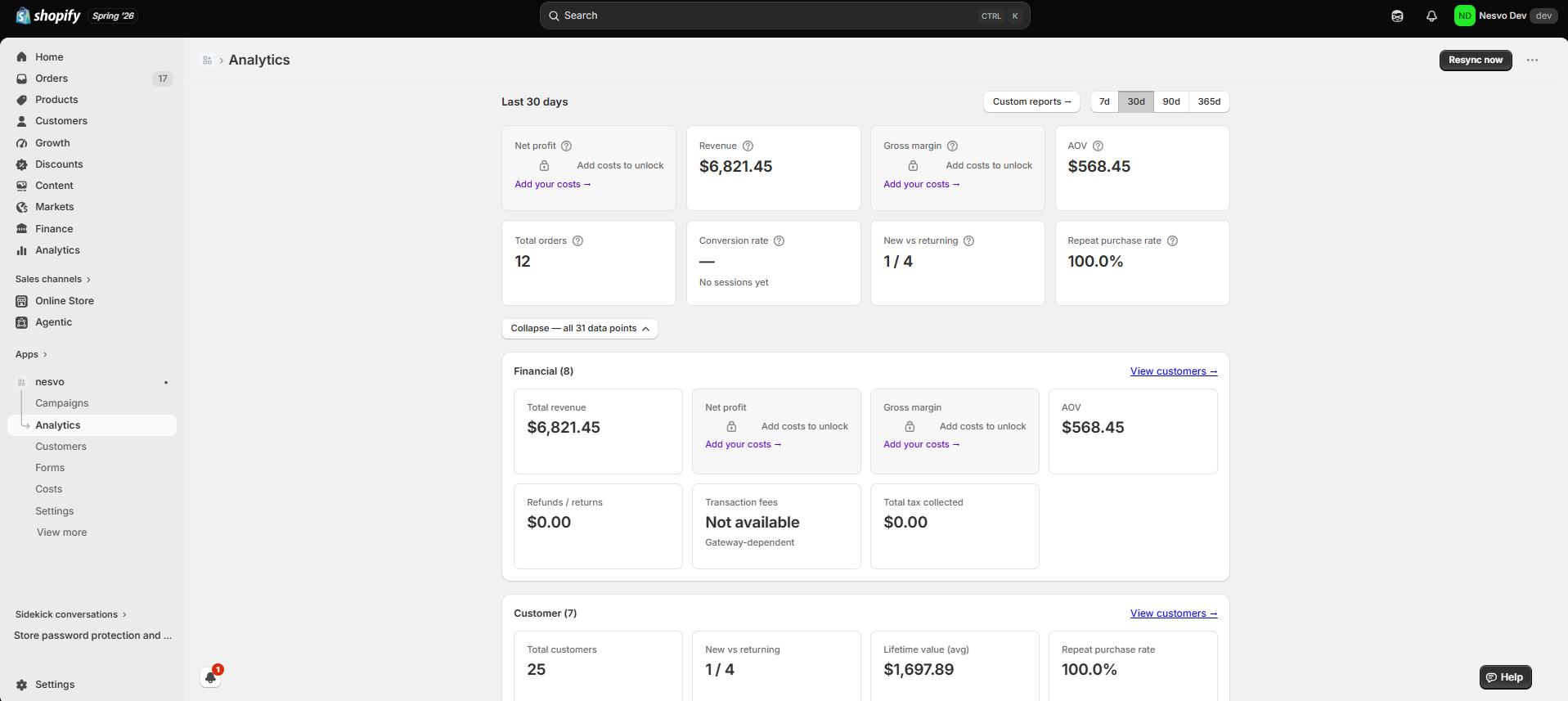Viewport: 1568px width, 701px height.
Task: Click the breadcrumb app grid icon
Action: [207, 60]
